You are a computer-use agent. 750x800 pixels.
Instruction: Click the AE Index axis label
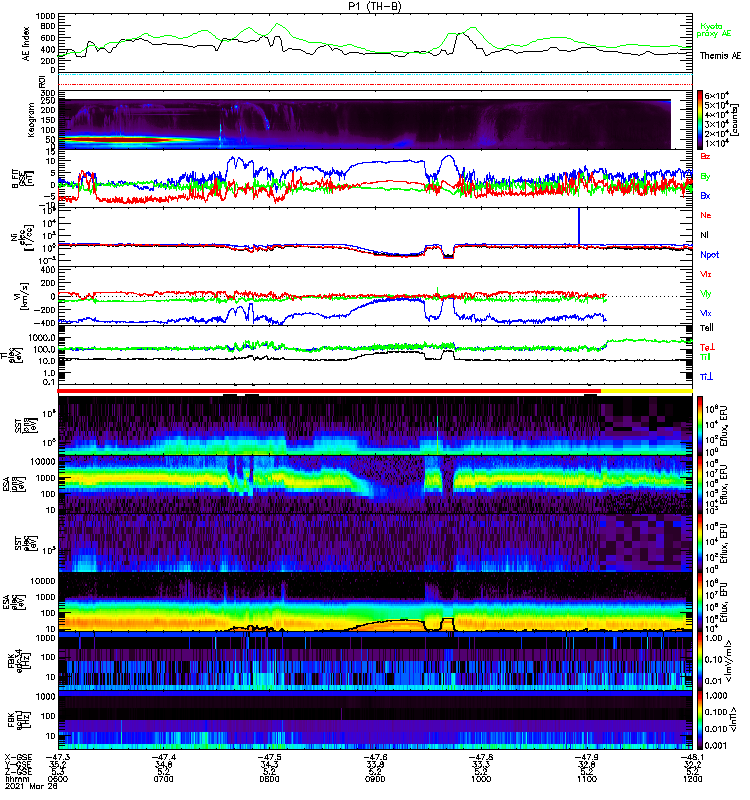(26, 44)
